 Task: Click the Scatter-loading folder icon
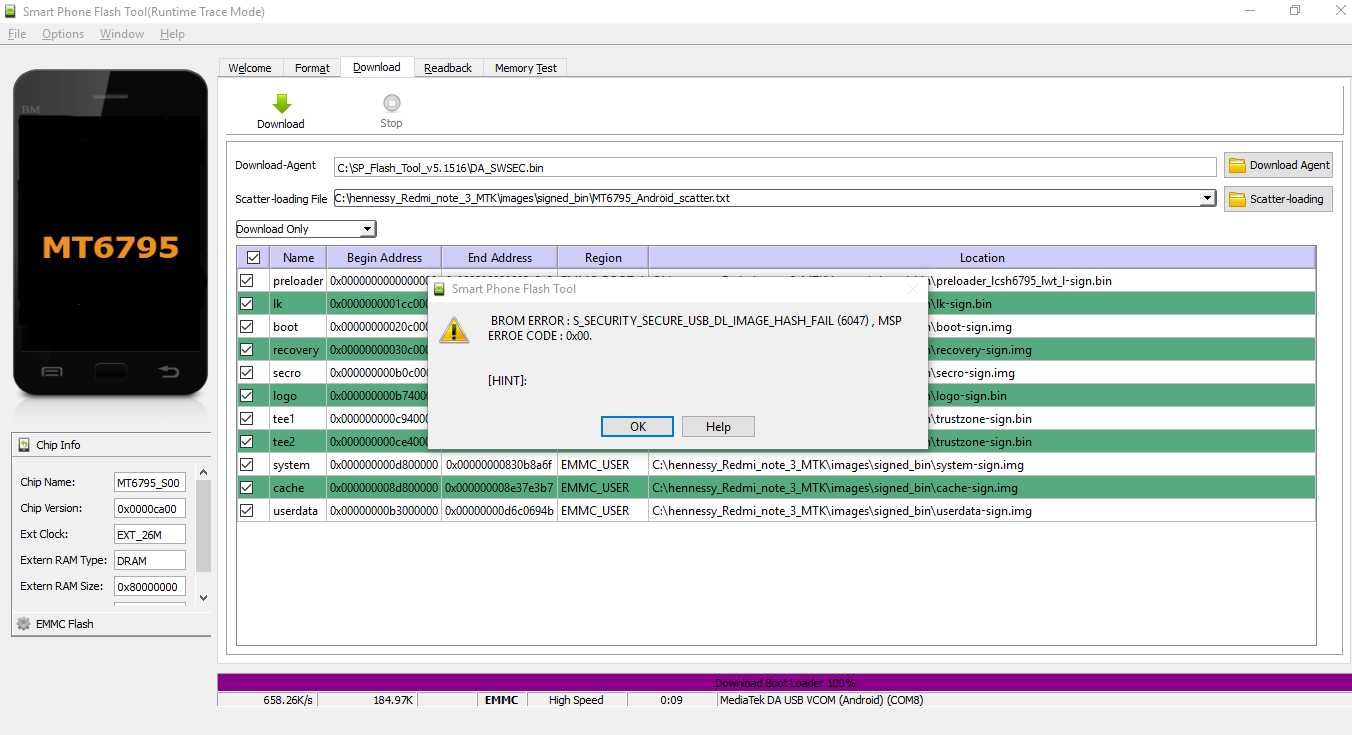point(1237,199)
